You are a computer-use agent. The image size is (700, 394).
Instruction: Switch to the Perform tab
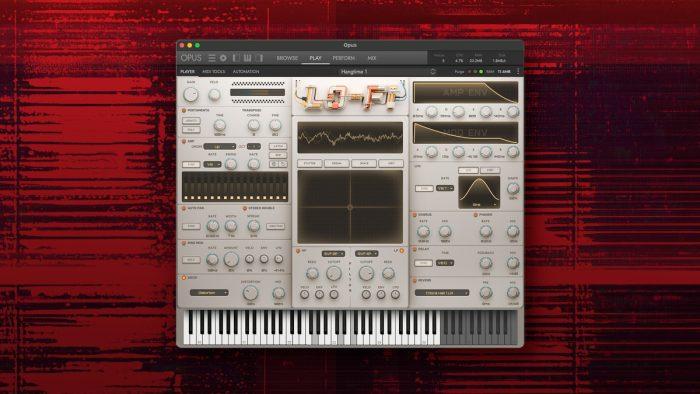pos(343,58)
